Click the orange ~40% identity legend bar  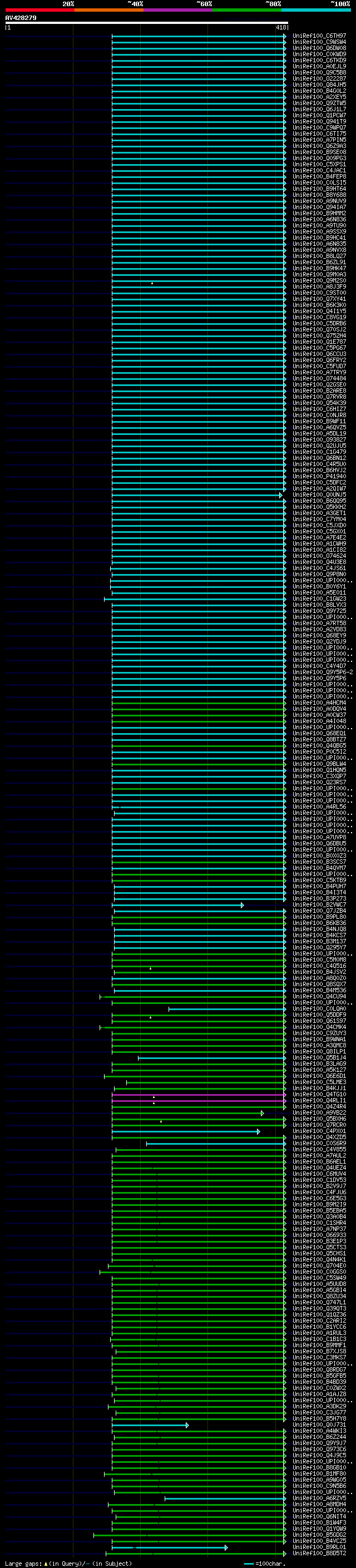pos(109,11)
